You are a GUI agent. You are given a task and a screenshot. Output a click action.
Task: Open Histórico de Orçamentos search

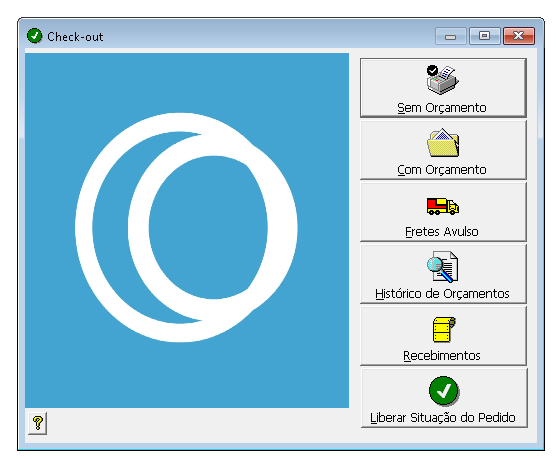(443, 274)
